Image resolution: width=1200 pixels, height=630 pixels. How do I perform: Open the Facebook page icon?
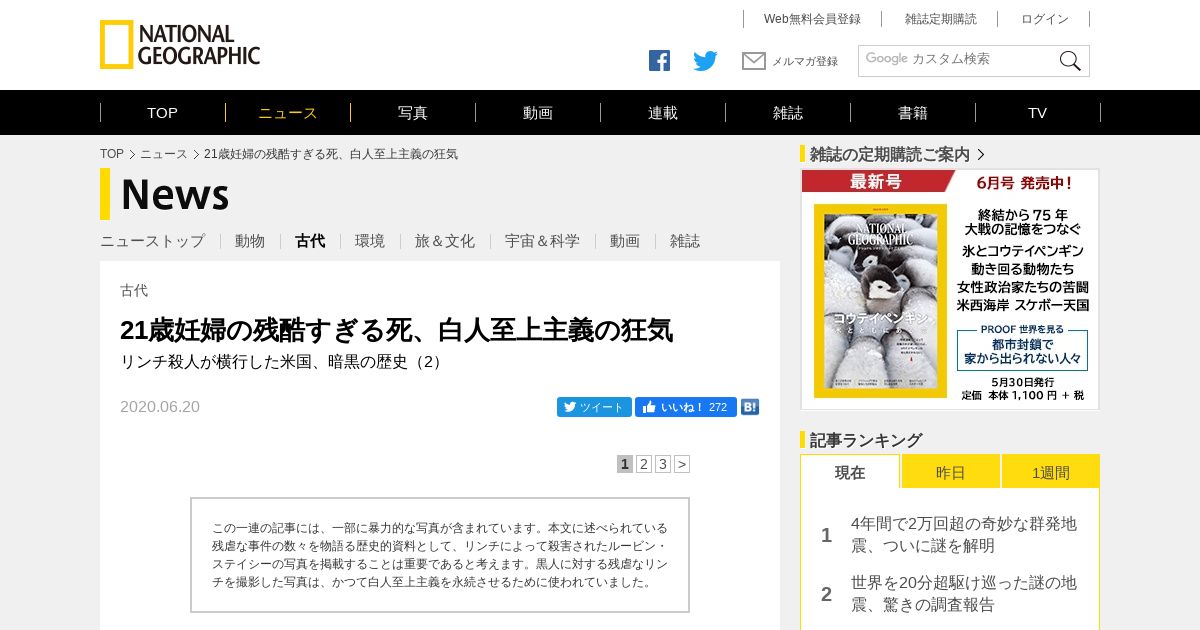tap(659, 61)
